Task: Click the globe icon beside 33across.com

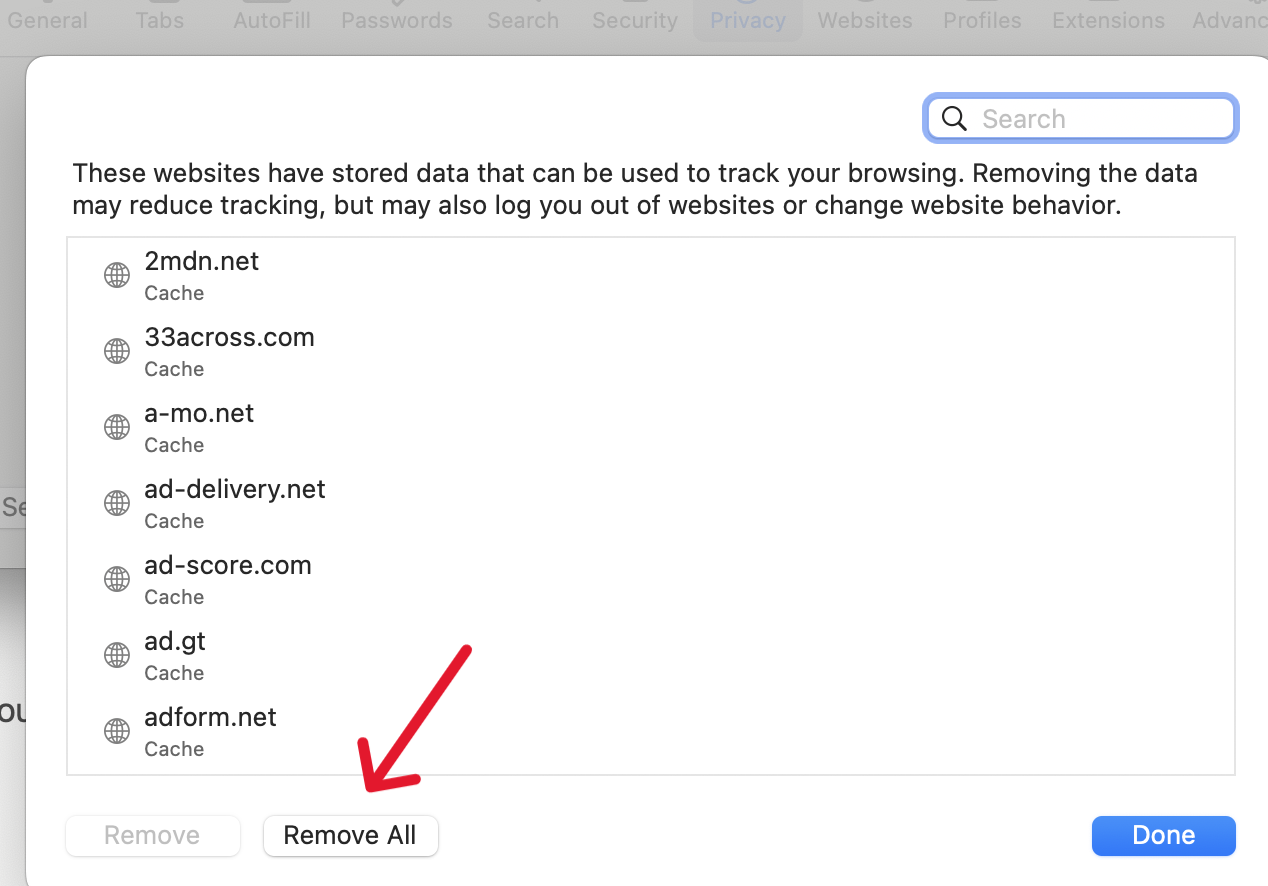Action: pos(117,351)
